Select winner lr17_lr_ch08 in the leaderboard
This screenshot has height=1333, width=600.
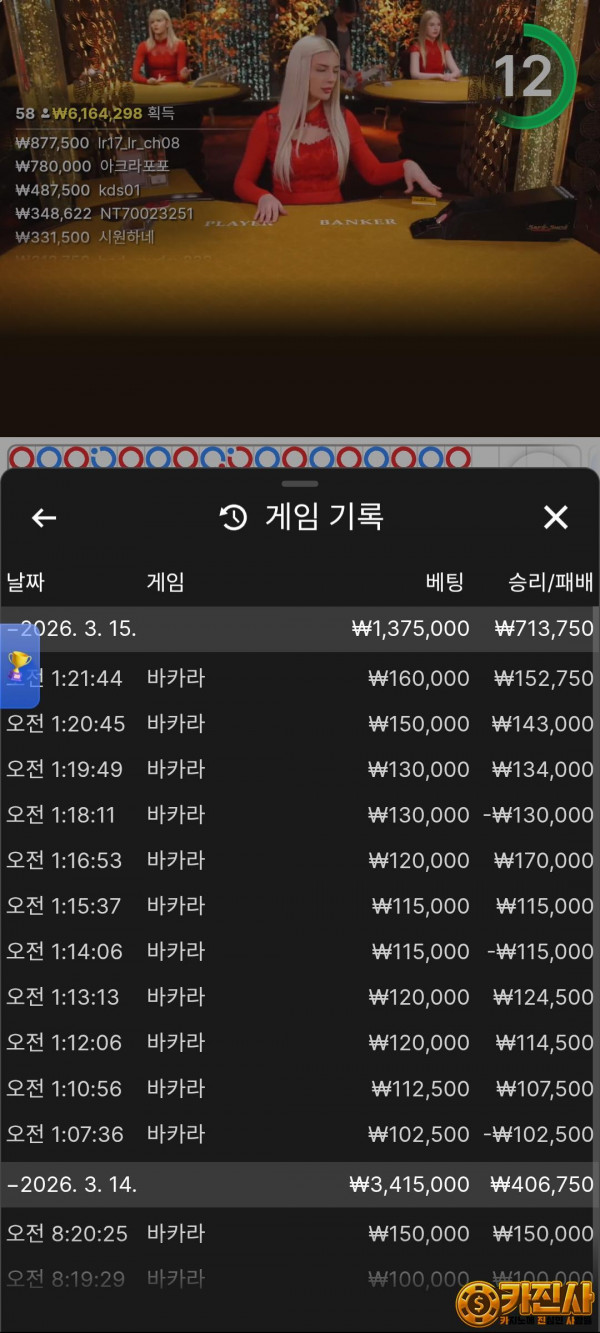[138, 143]
